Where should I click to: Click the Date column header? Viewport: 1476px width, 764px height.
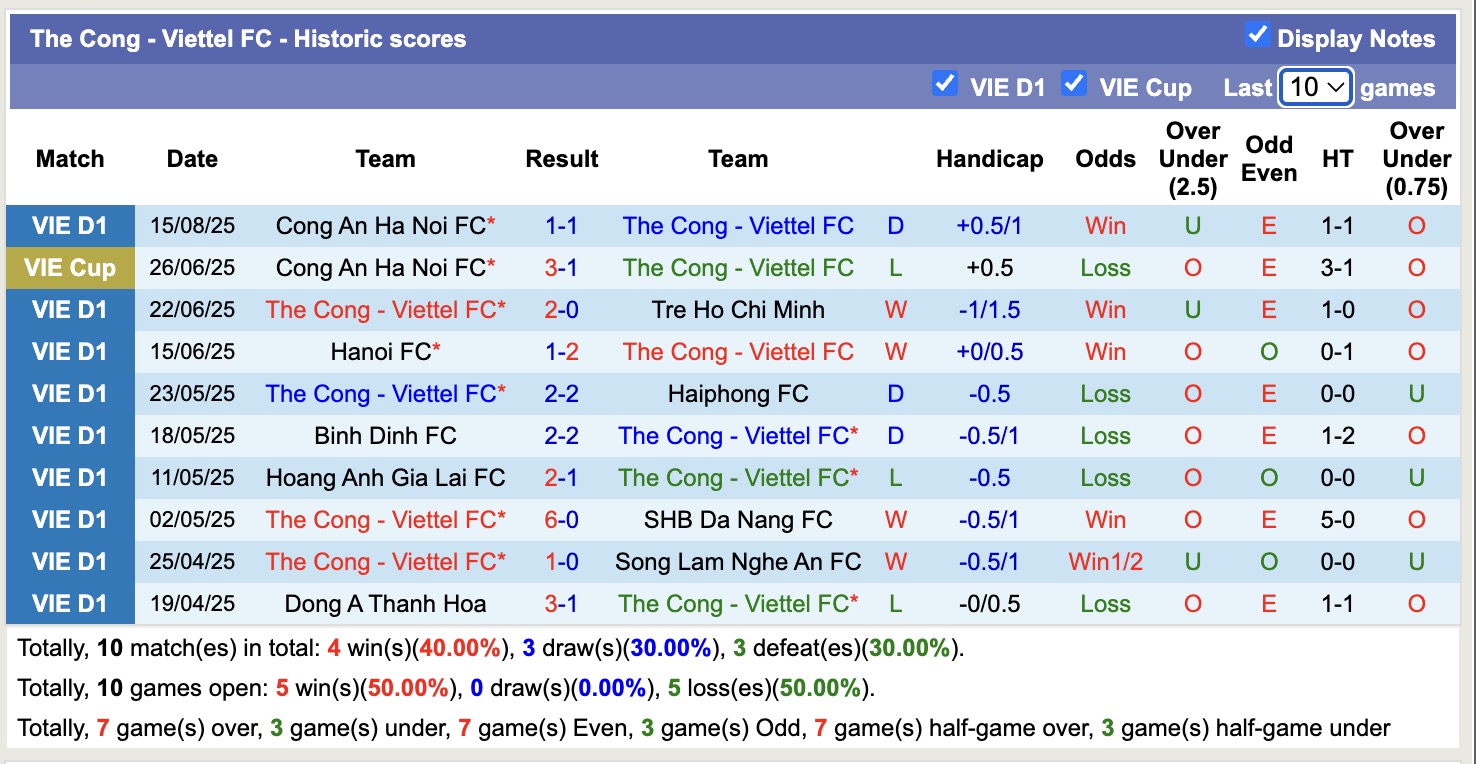[x=192, y=159]
